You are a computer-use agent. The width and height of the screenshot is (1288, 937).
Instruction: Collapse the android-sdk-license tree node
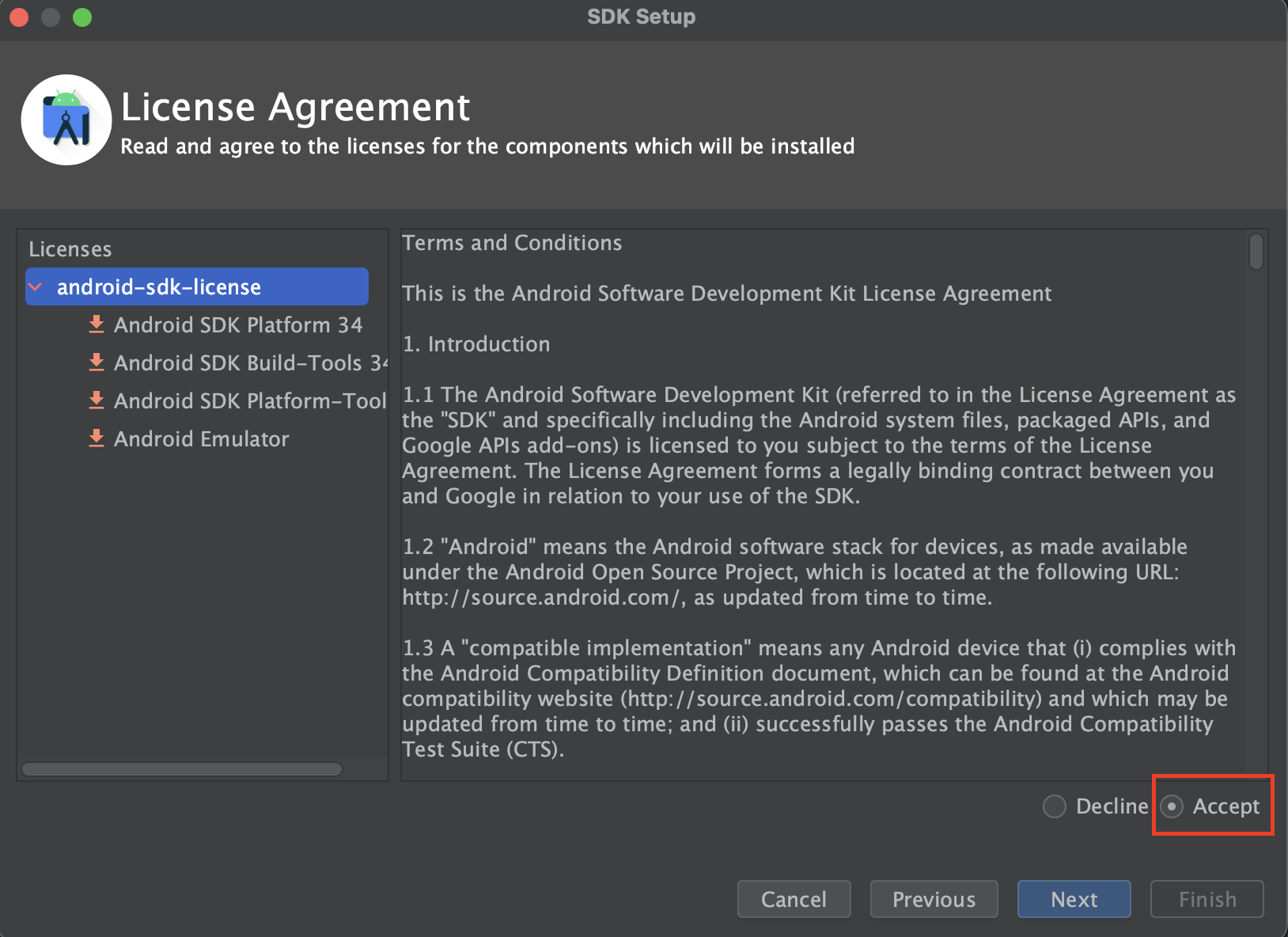tap(36, 286)
